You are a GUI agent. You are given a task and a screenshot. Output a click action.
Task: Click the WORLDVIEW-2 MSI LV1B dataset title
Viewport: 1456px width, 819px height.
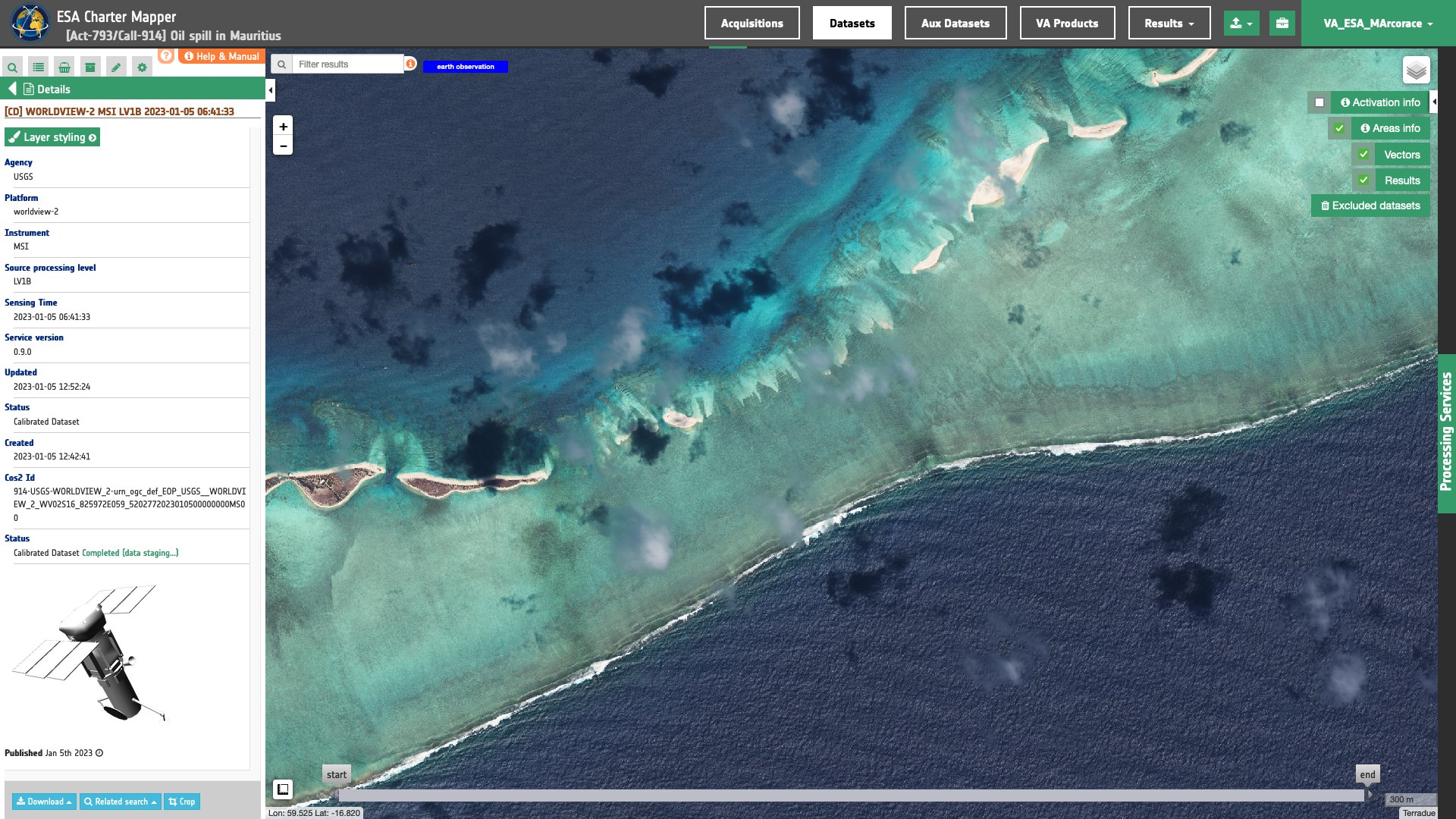(119, 111)
